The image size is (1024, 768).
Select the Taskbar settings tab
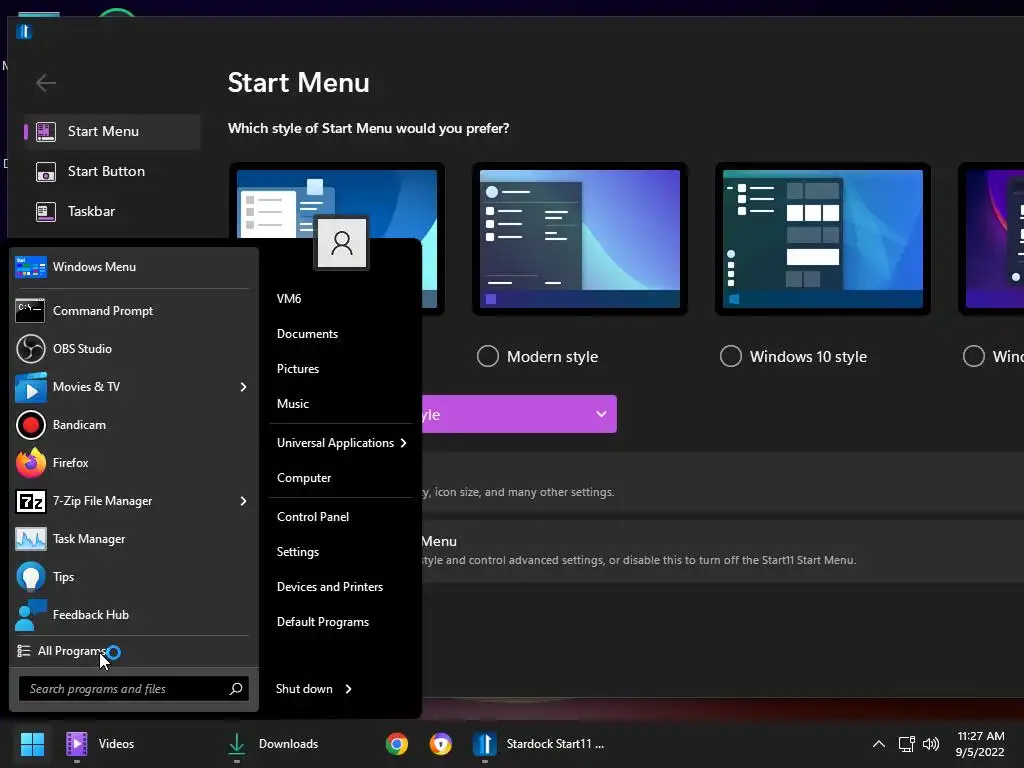tap(112, 212)
